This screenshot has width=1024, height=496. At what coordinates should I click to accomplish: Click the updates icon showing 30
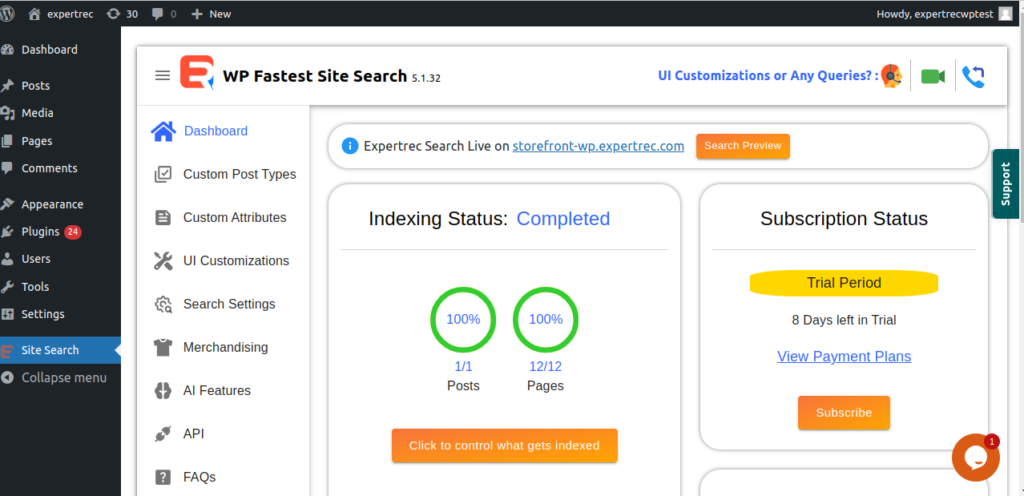122,14
